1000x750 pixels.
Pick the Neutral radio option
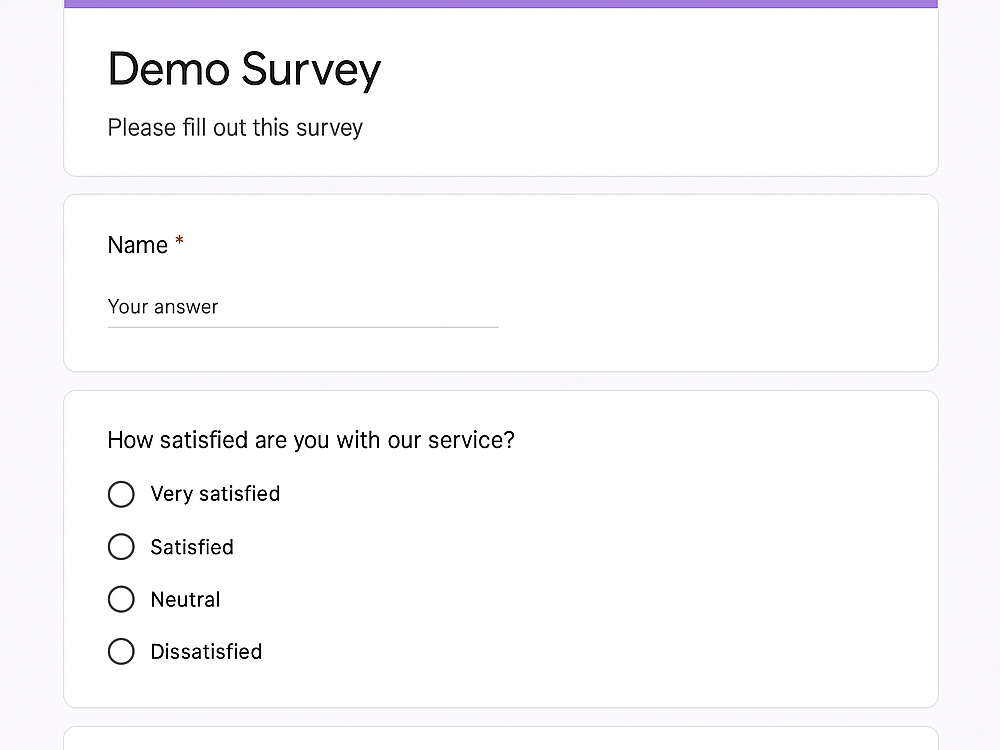pyautogui.click(x=121, y=599)
